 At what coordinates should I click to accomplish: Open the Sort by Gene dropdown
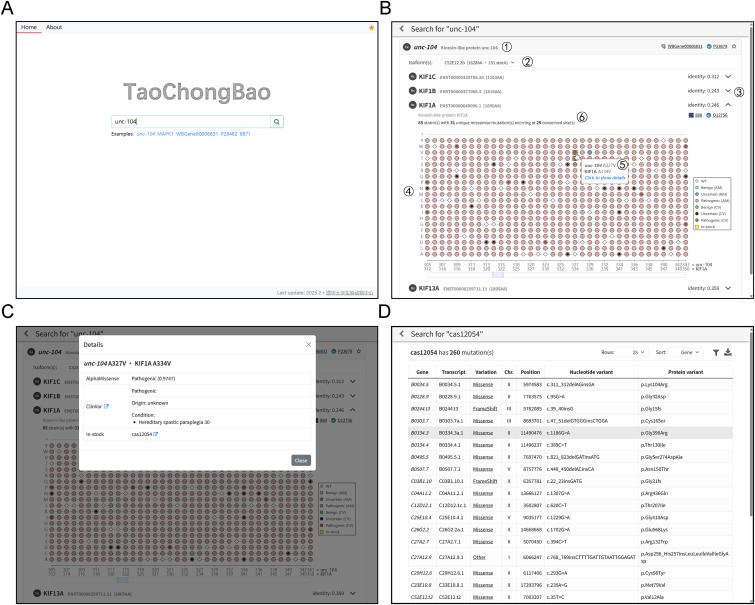point(686,353)
